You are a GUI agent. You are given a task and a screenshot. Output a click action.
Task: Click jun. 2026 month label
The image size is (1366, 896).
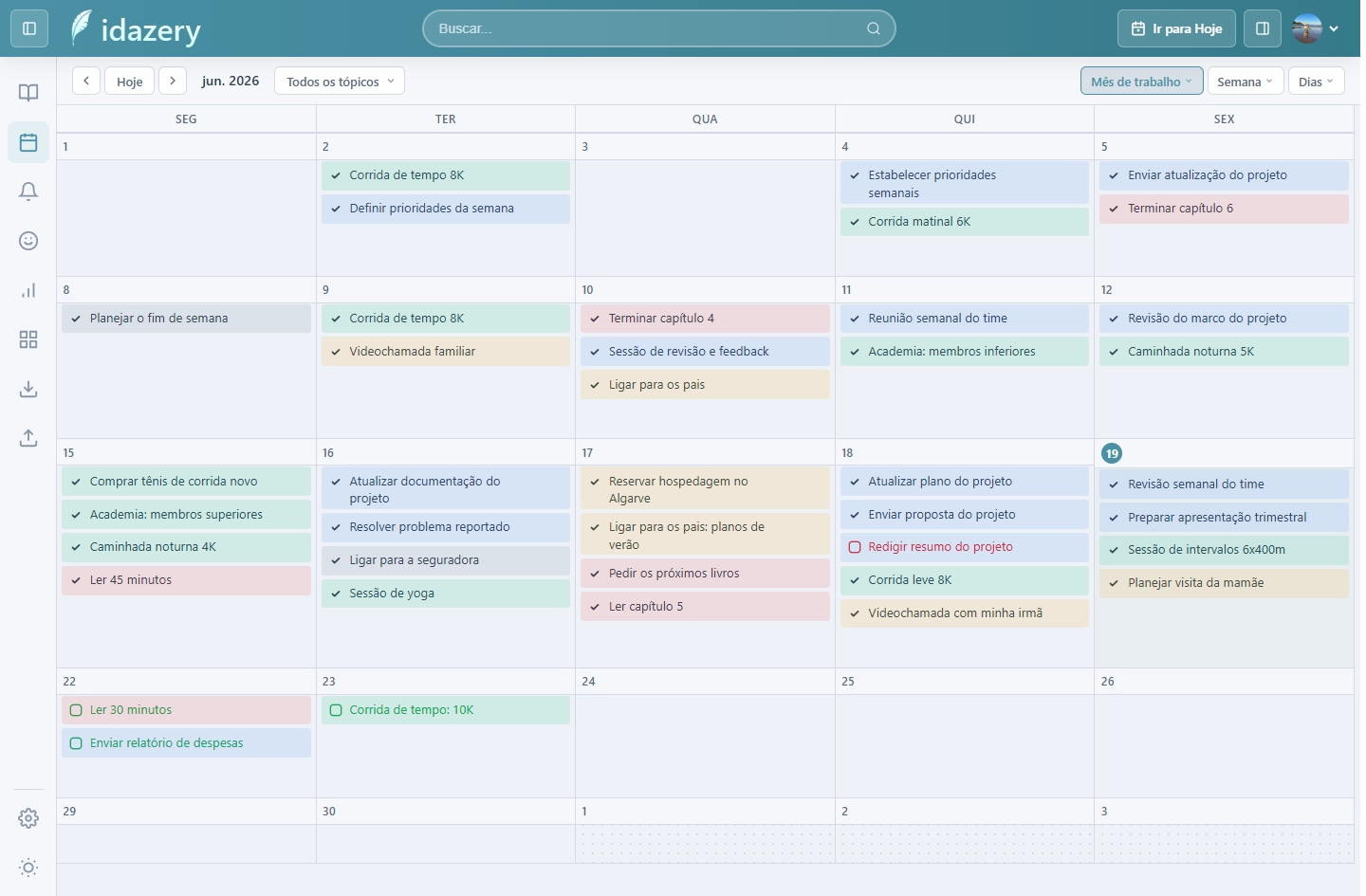pyautogui.click(x=231, y=81)
